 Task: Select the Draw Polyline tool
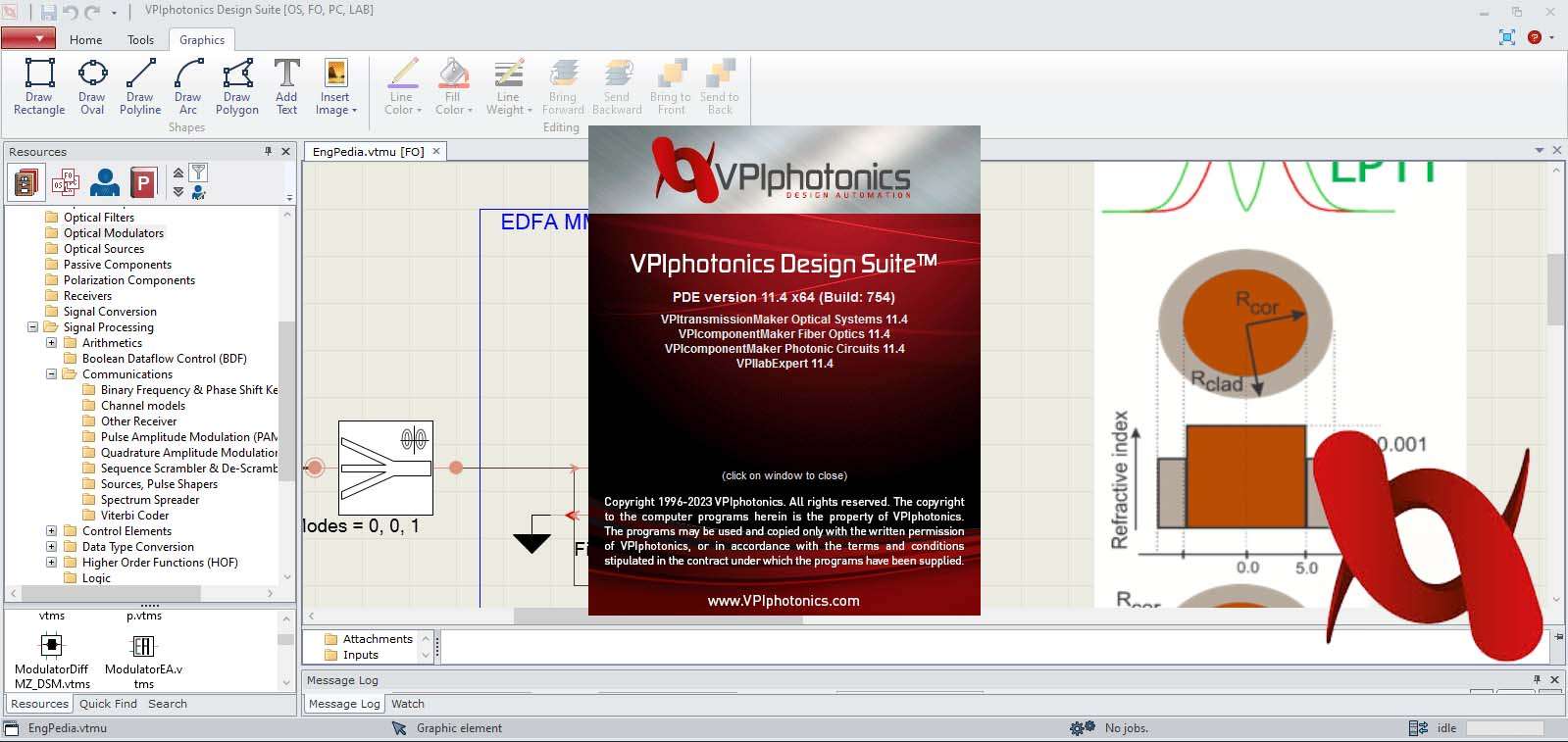click(140, 86)
